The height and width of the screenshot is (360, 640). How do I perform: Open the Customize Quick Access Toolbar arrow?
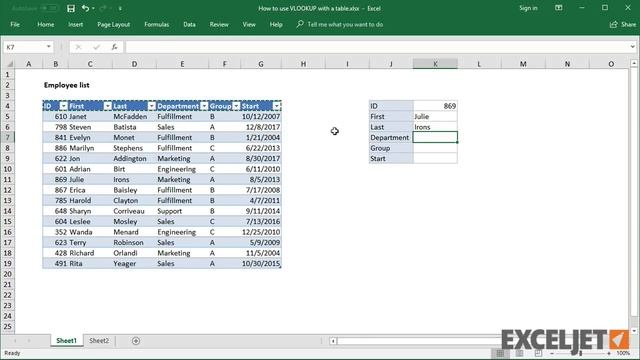click(x=120, y=9)
